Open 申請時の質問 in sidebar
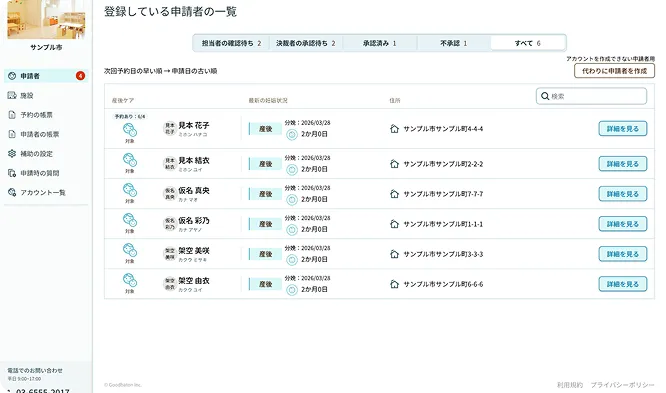Screen dimensions: 666x393 point(46,173)
